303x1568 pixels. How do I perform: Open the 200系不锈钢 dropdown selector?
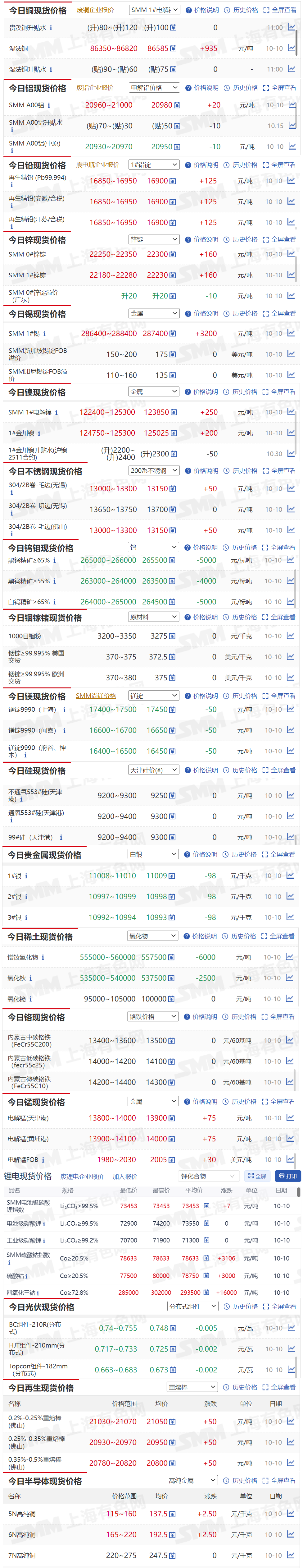point(154,470)
